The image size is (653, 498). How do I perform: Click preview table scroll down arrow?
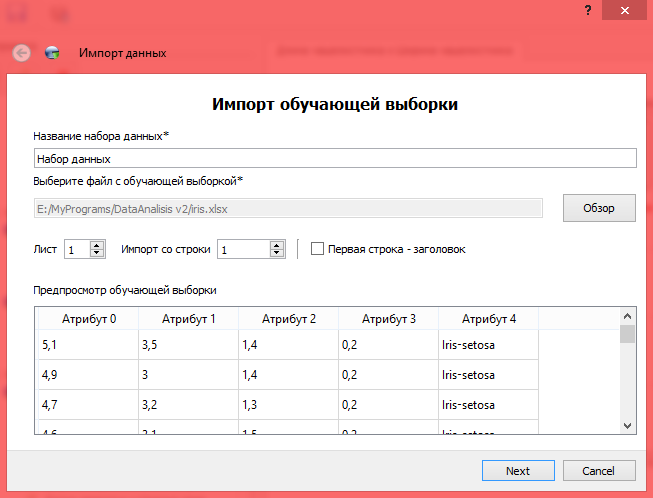click(627, 426)
